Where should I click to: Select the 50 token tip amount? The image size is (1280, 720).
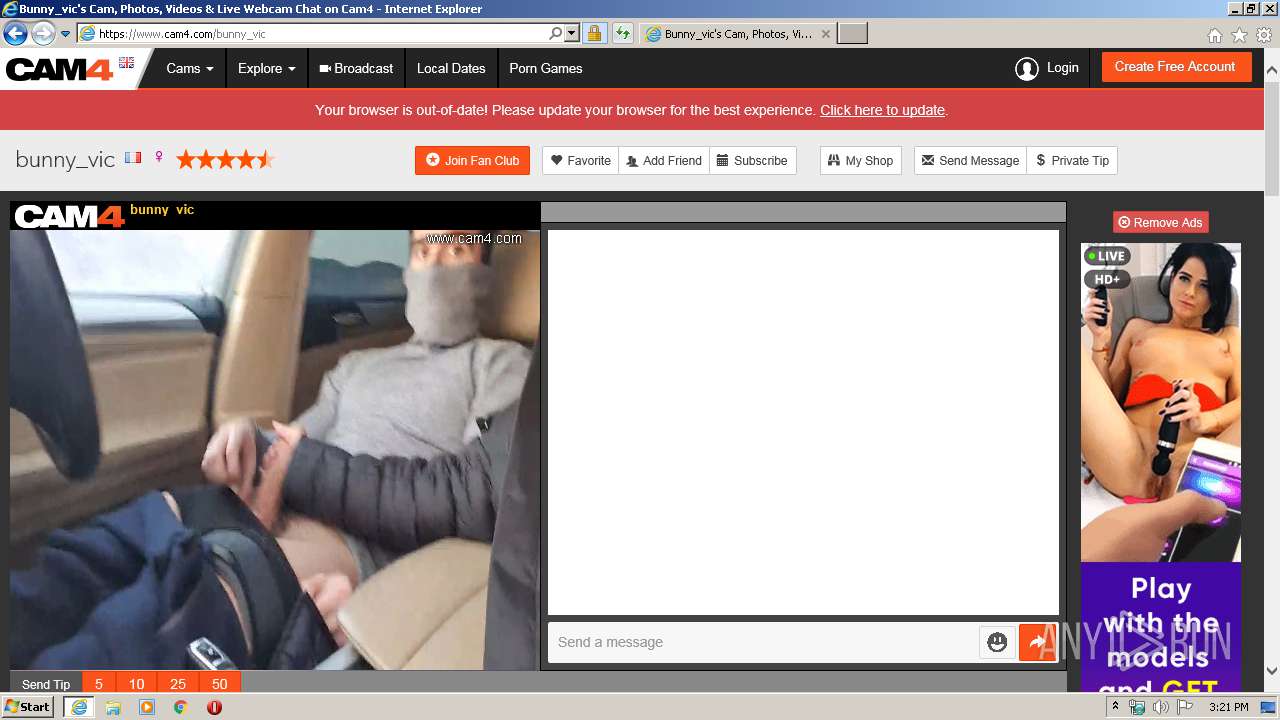coord(220,684)
